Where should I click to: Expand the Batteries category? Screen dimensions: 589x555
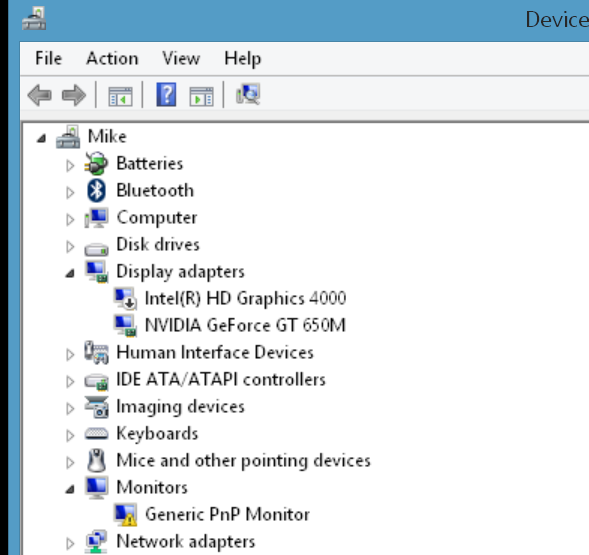coord(70,165)
